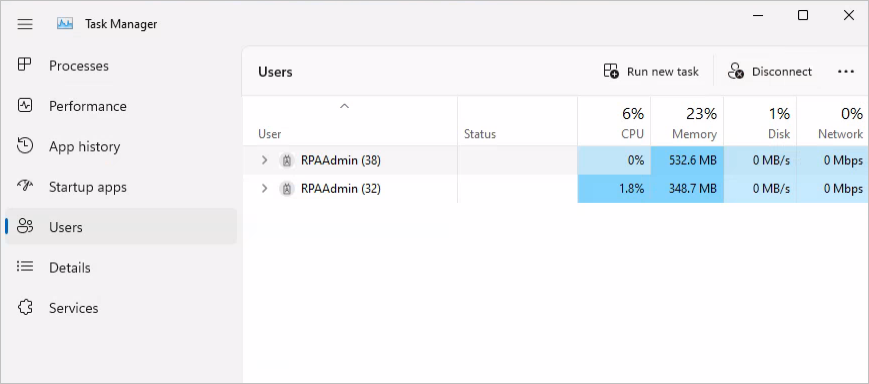The width and height of the screenshot is (869, 384).
Task: Click the App history clock icon
Action: (25, 146)
